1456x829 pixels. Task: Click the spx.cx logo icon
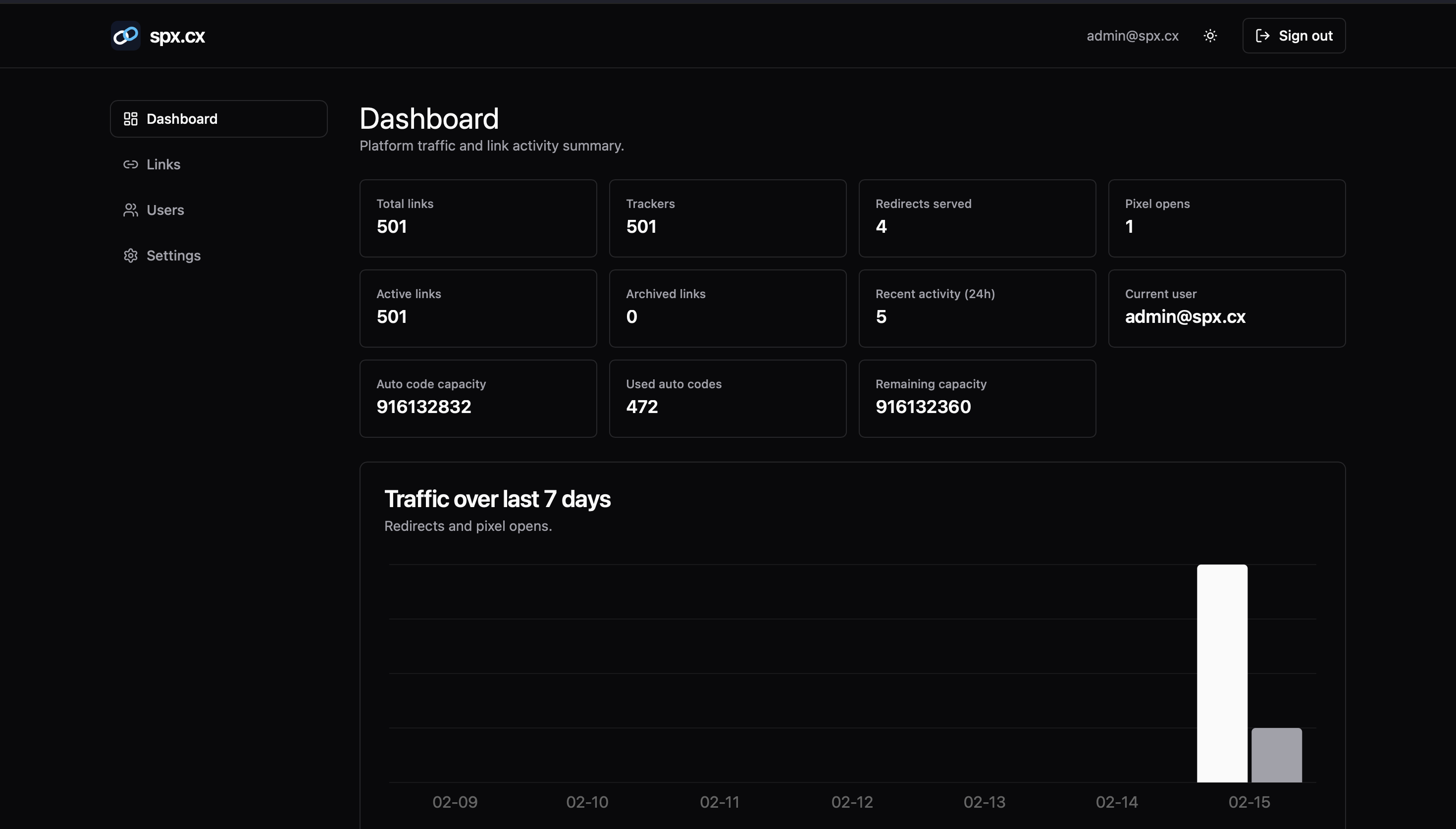pos(125,35)
